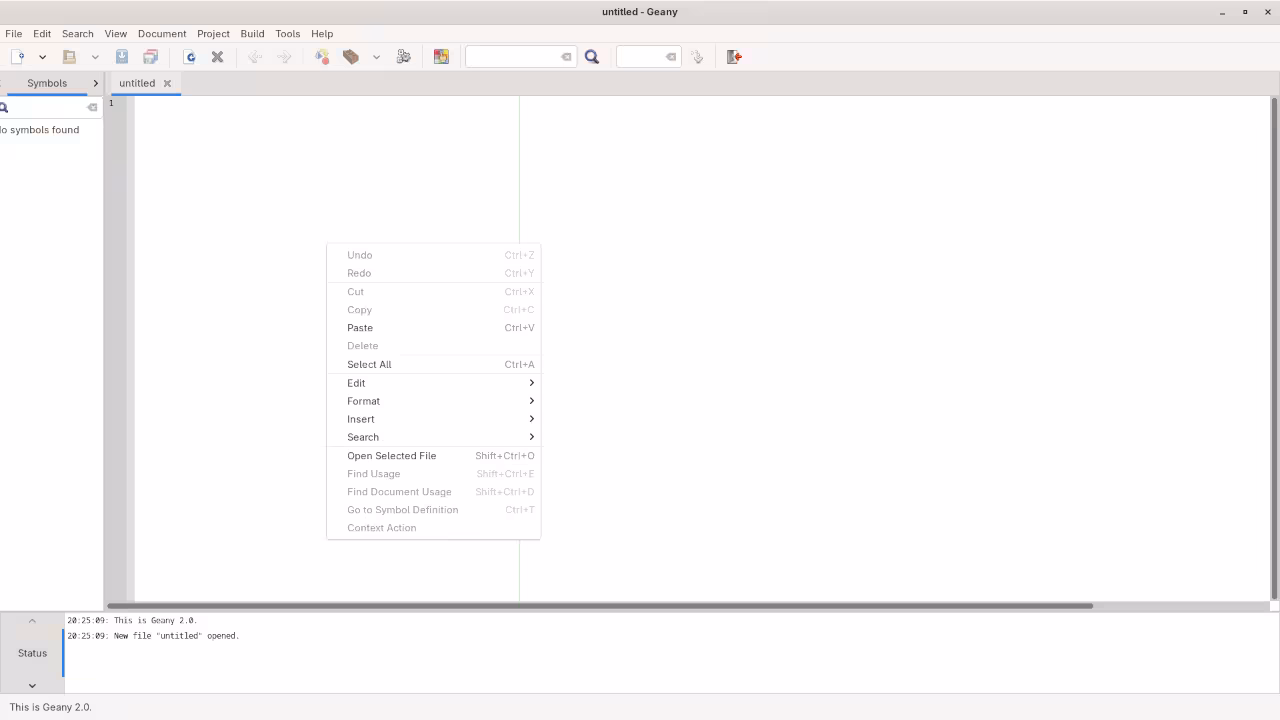Open the build actions dropdown arrow
Screen dimensions: 1280x720
click(376, 57)
